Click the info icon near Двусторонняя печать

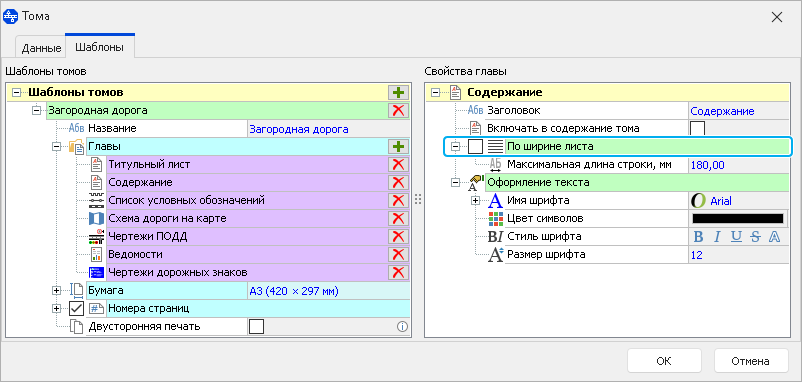click(x=402, y=326)
